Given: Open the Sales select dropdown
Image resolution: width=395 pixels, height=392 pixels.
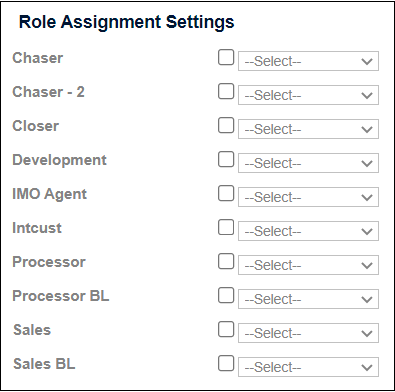Looking at the screenshot, I should tap(308, 333).
